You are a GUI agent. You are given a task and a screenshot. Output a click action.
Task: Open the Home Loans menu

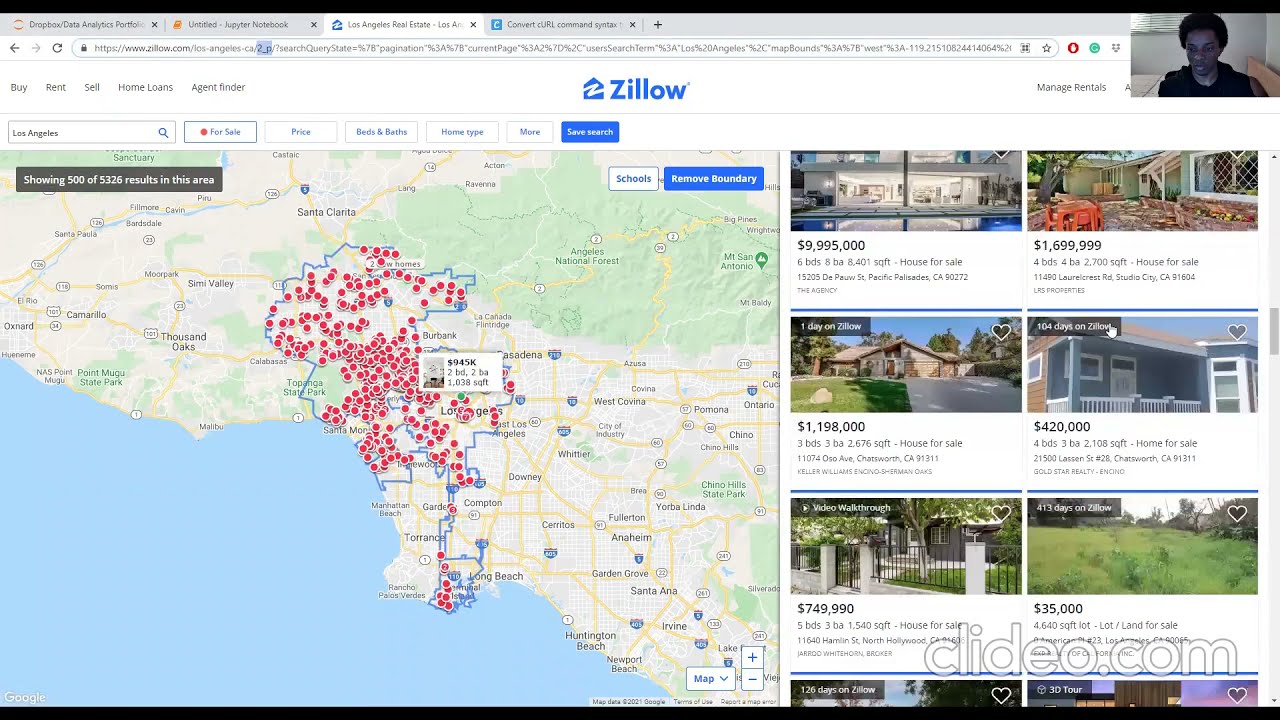(146, 87)
